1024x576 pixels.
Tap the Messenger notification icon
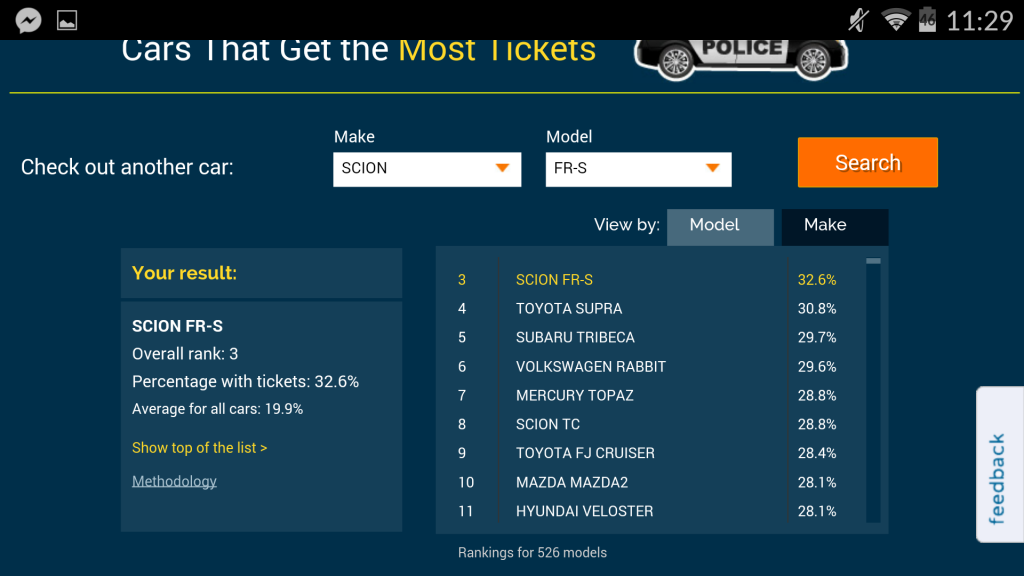(28, 20)
